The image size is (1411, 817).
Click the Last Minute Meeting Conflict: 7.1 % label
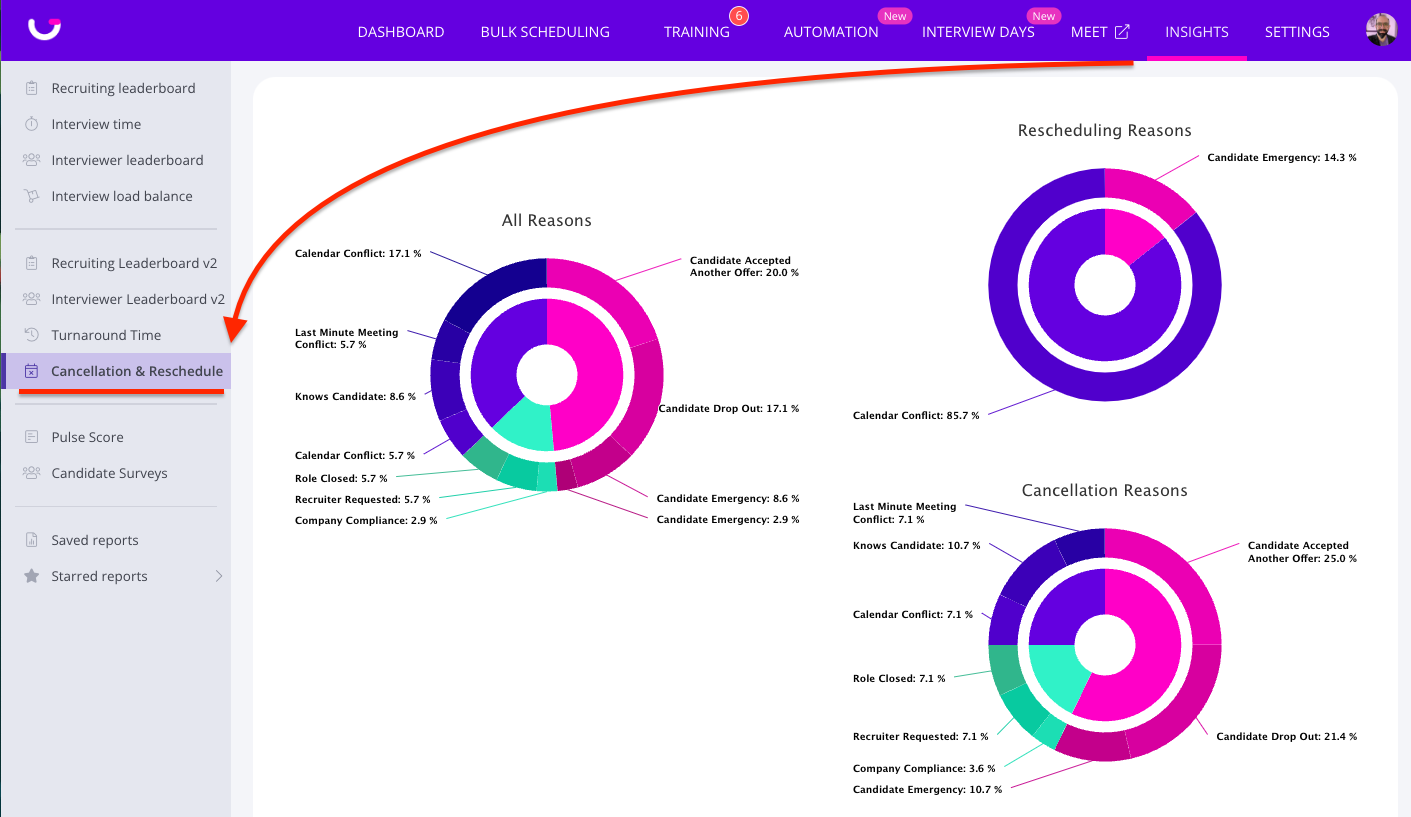tap(904, 513)
